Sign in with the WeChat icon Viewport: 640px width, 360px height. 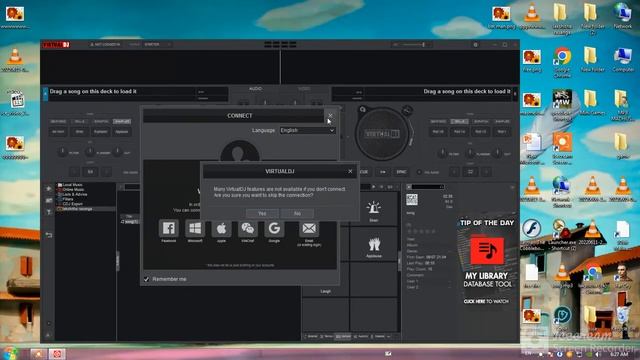[247, 228]
